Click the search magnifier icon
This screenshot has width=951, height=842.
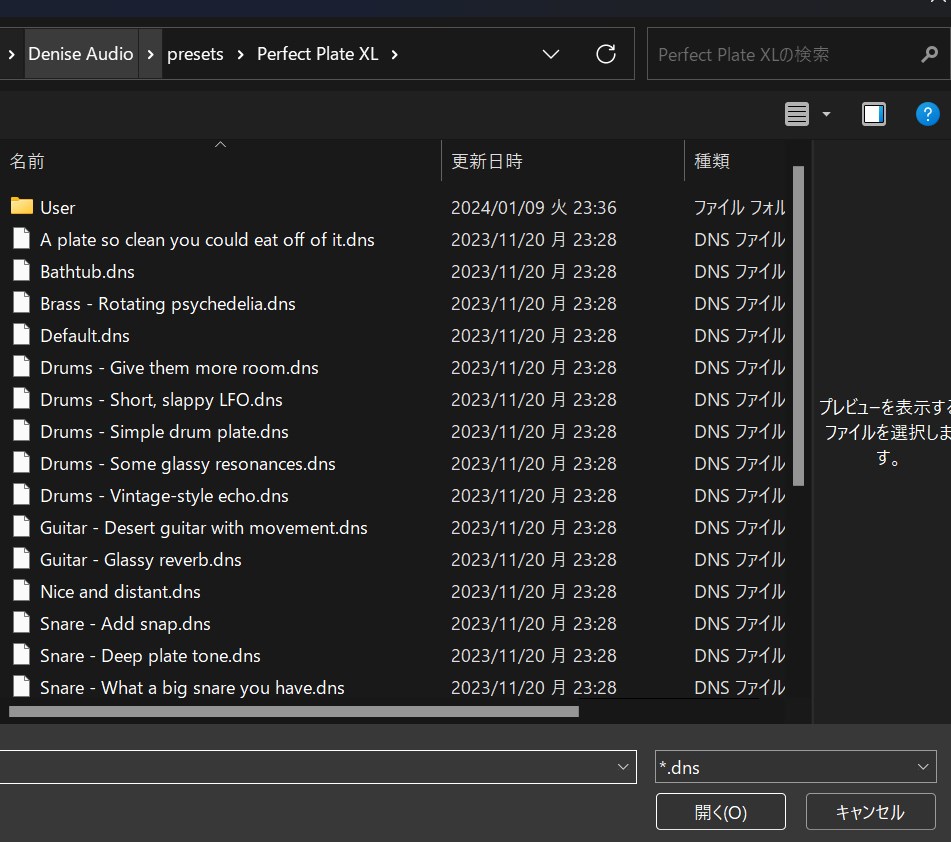coord(928,54)
